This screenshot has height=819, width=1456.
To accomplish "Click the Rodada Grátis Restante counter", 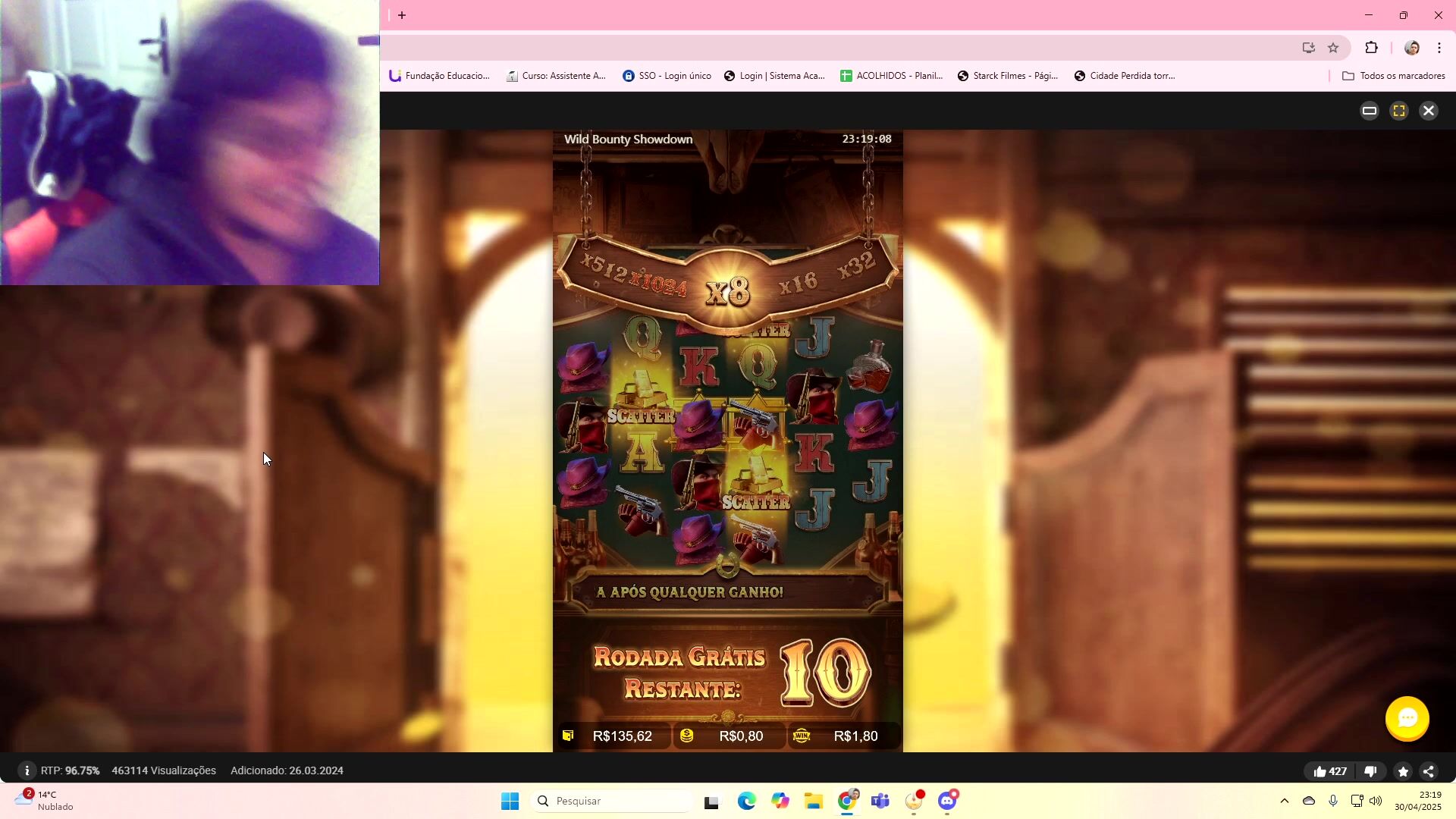I will coord(731,673).
